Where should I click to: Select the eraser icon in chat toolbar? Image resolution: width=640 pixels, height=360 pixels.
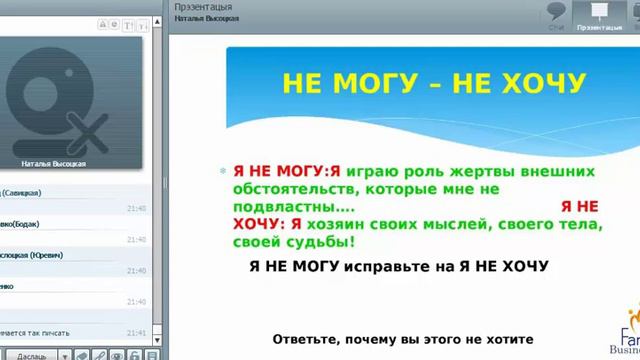point(82,356)
